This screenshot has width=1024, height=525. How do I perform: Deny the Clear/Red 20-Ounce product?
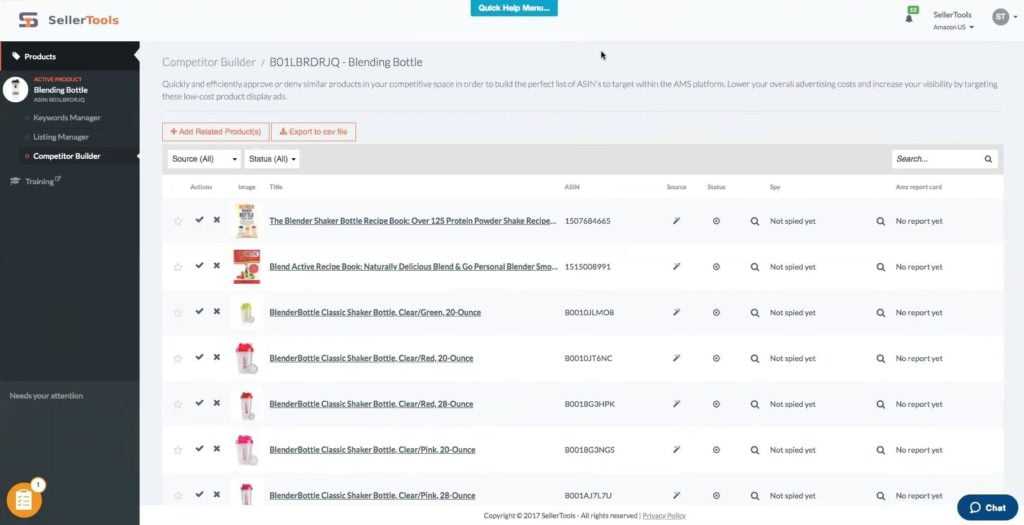216,357
